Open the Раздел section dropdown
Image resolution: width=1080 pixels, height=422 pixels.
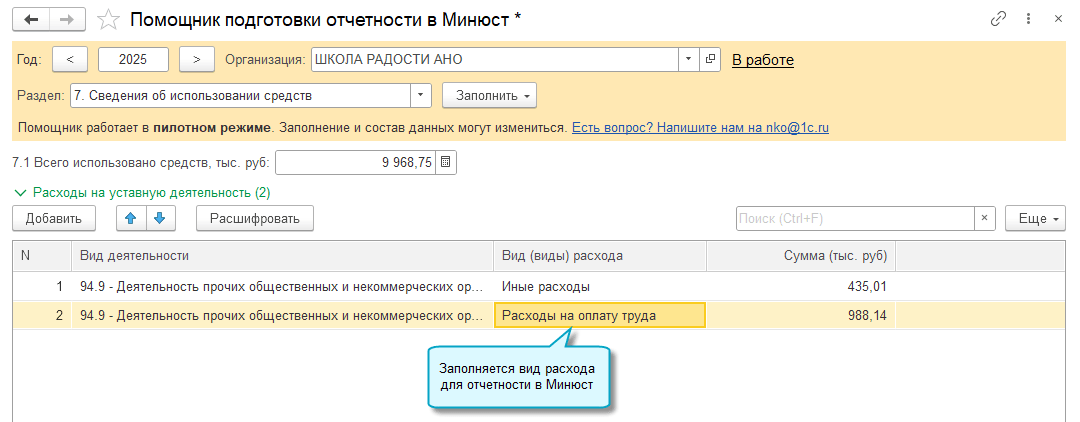coord(421,96)
